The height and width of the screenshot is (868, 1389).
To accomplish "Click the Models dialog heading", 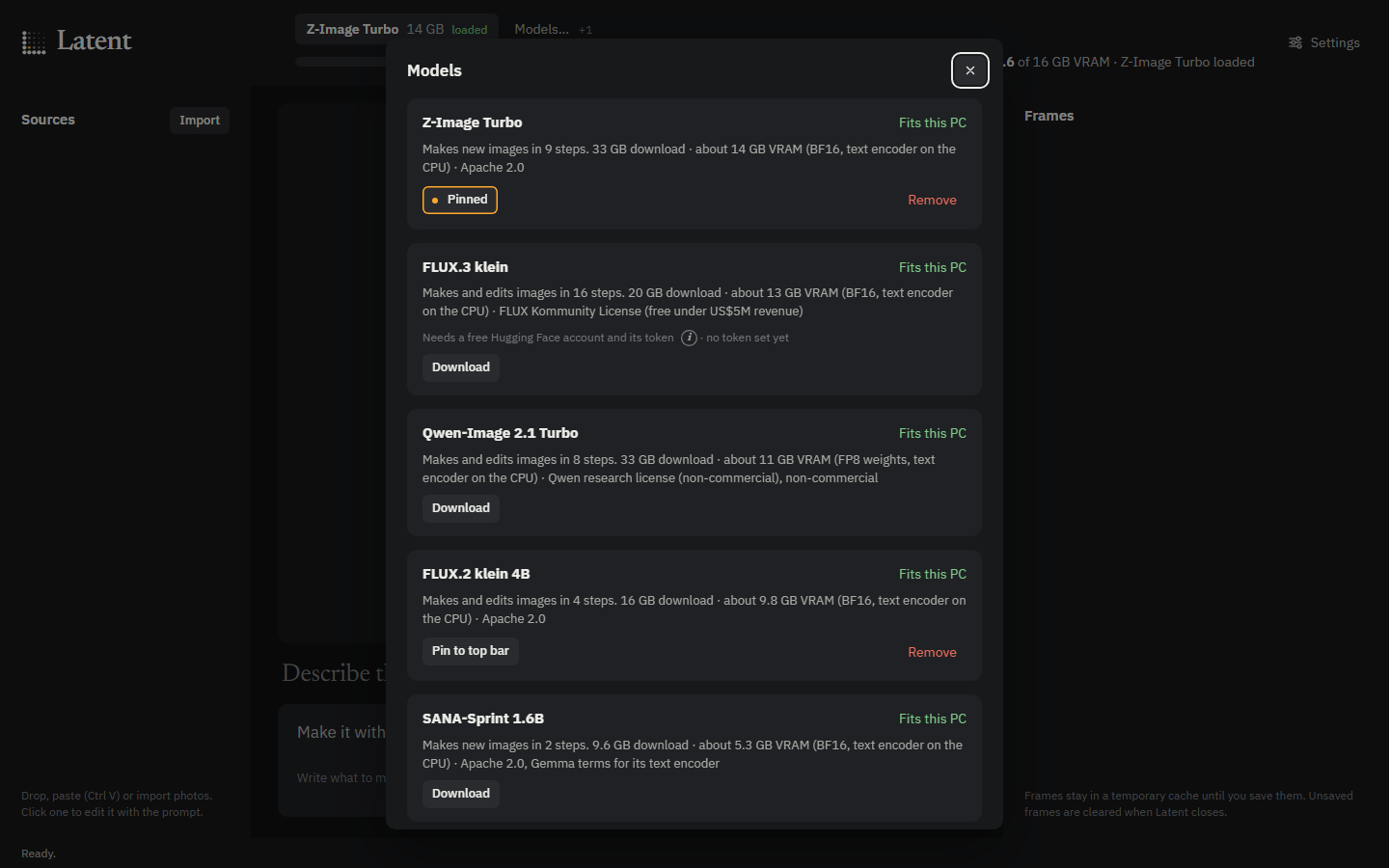I will (x=434, y=70).
